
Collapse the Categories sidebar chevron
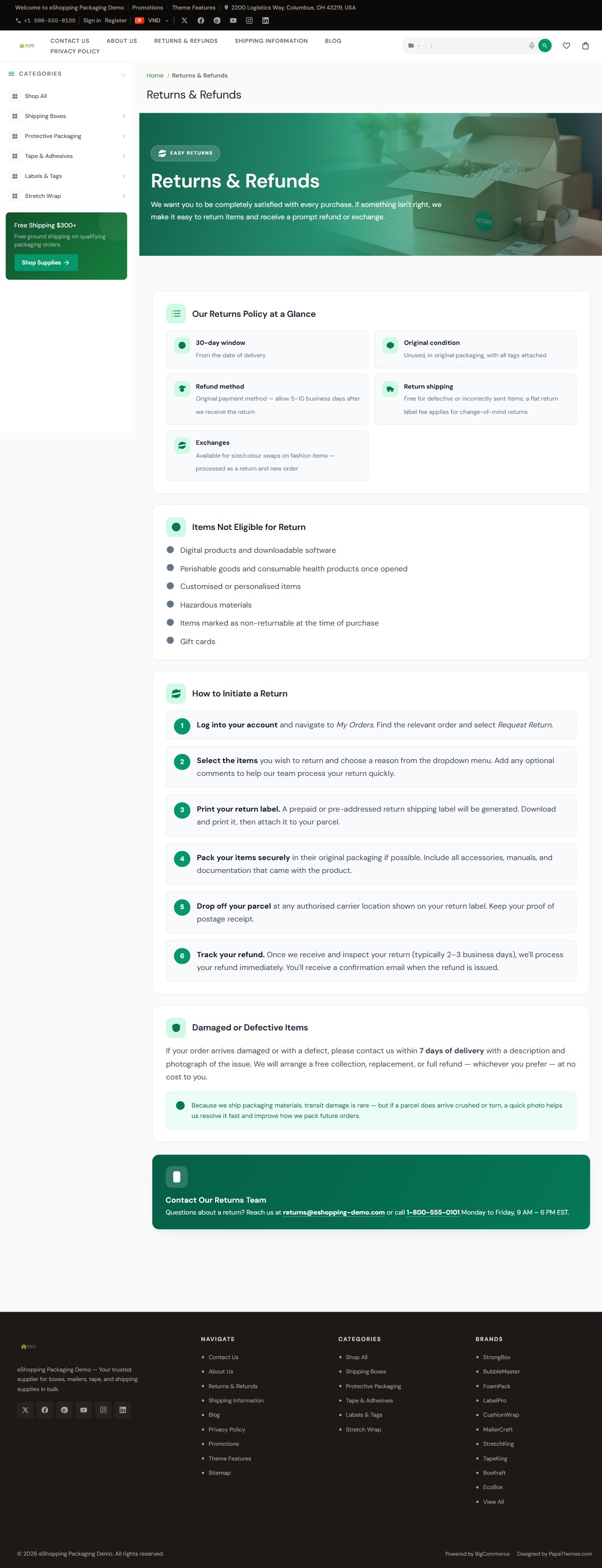(124, 74)
